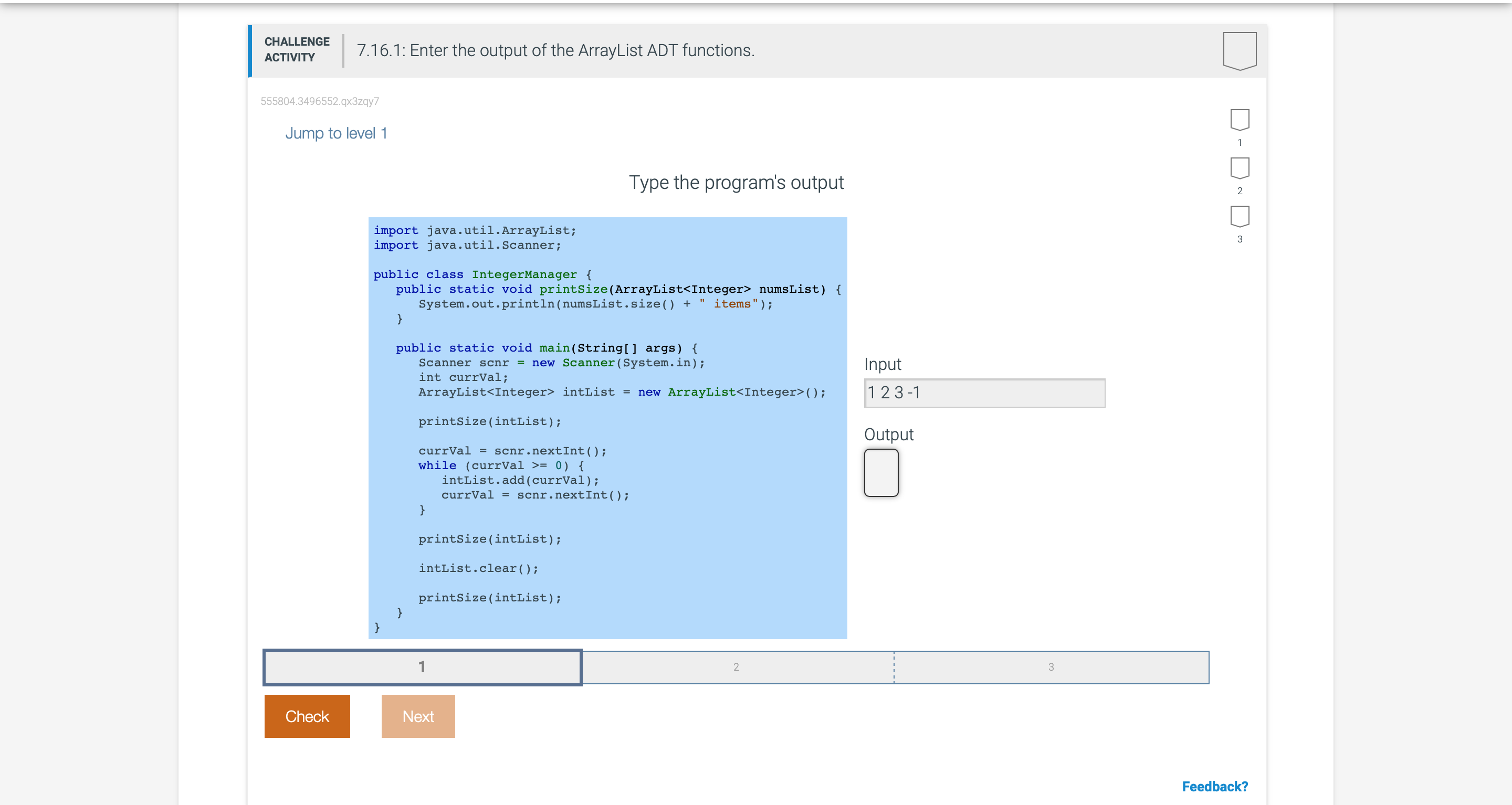Screen dimensions: 1512x805
Task: Click the highlighted Java code panel
Action: click(x=607, y=427)
